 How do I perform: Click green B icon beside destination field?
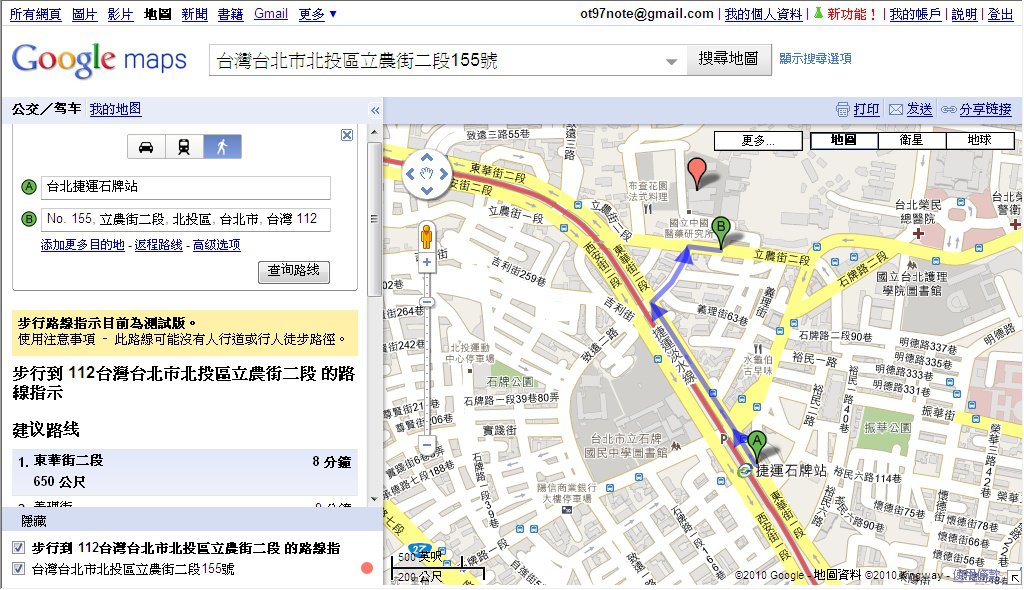coord(29,219)
